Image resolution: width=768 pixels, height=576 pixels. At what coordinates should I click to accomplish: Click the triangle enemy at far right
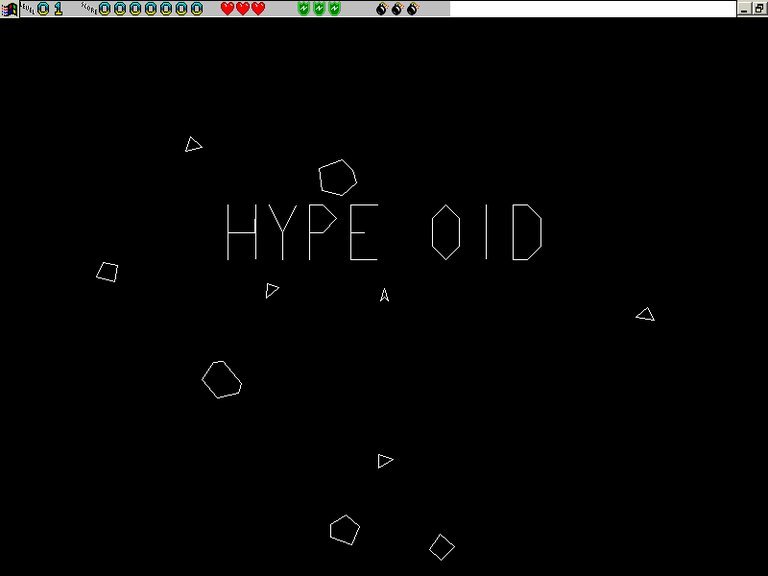tap(646, 314)
